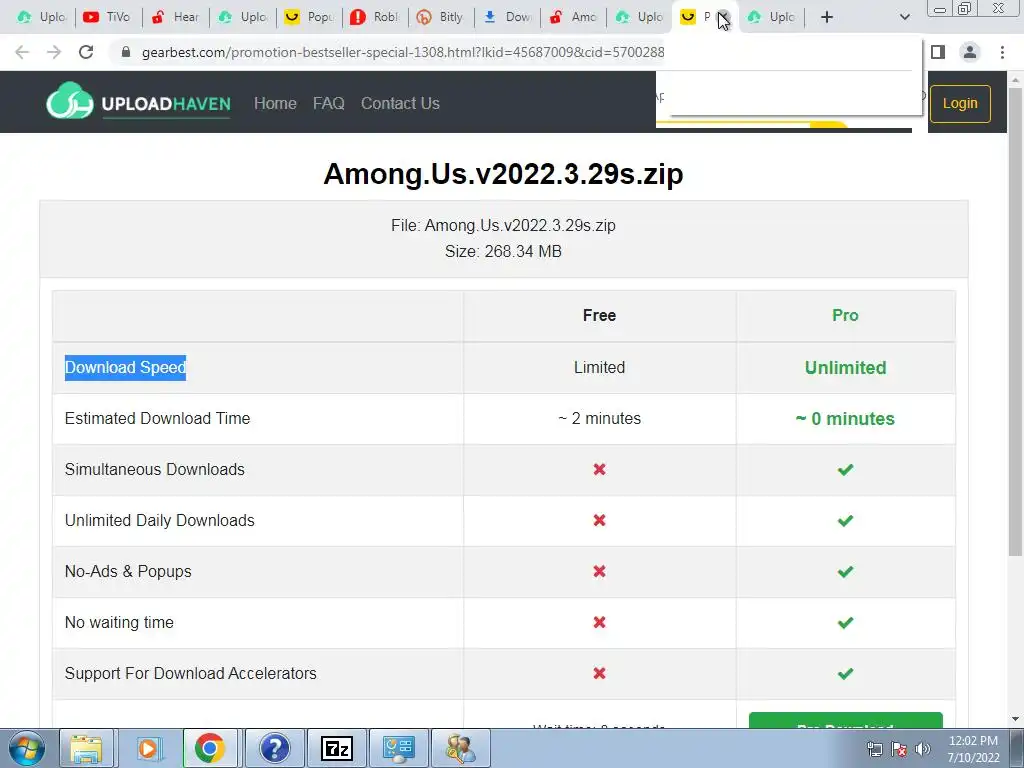
Task: Switch to the Popu tab
Action: point(309,17)
